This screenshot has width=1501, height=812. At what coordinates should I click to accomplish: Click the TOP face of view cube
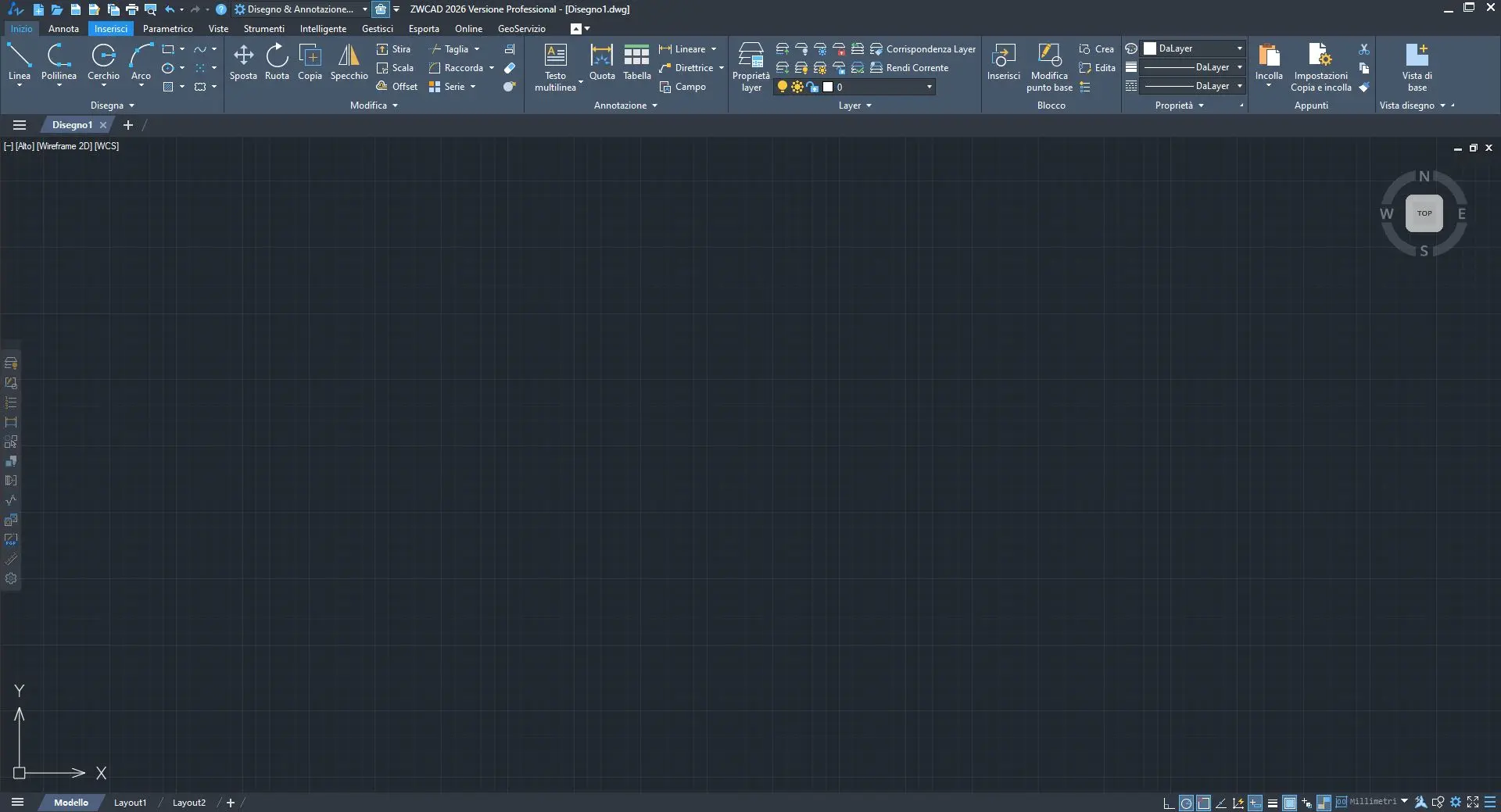pos(1424,213)
